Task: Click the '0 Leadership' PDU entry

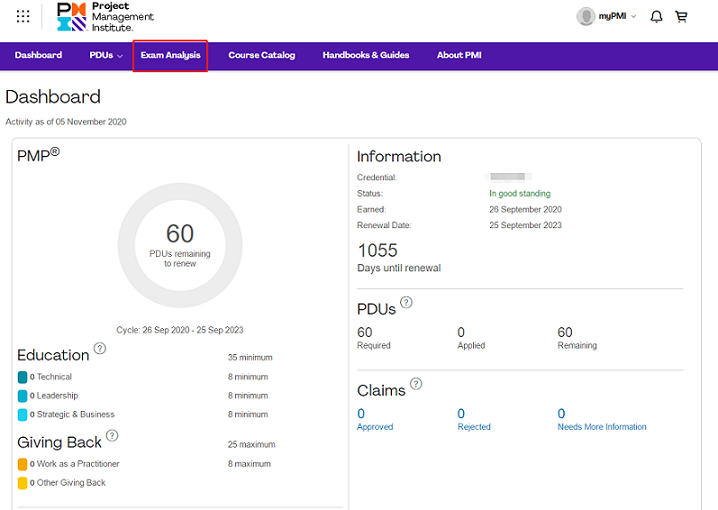Action: [x=54, y=396]
